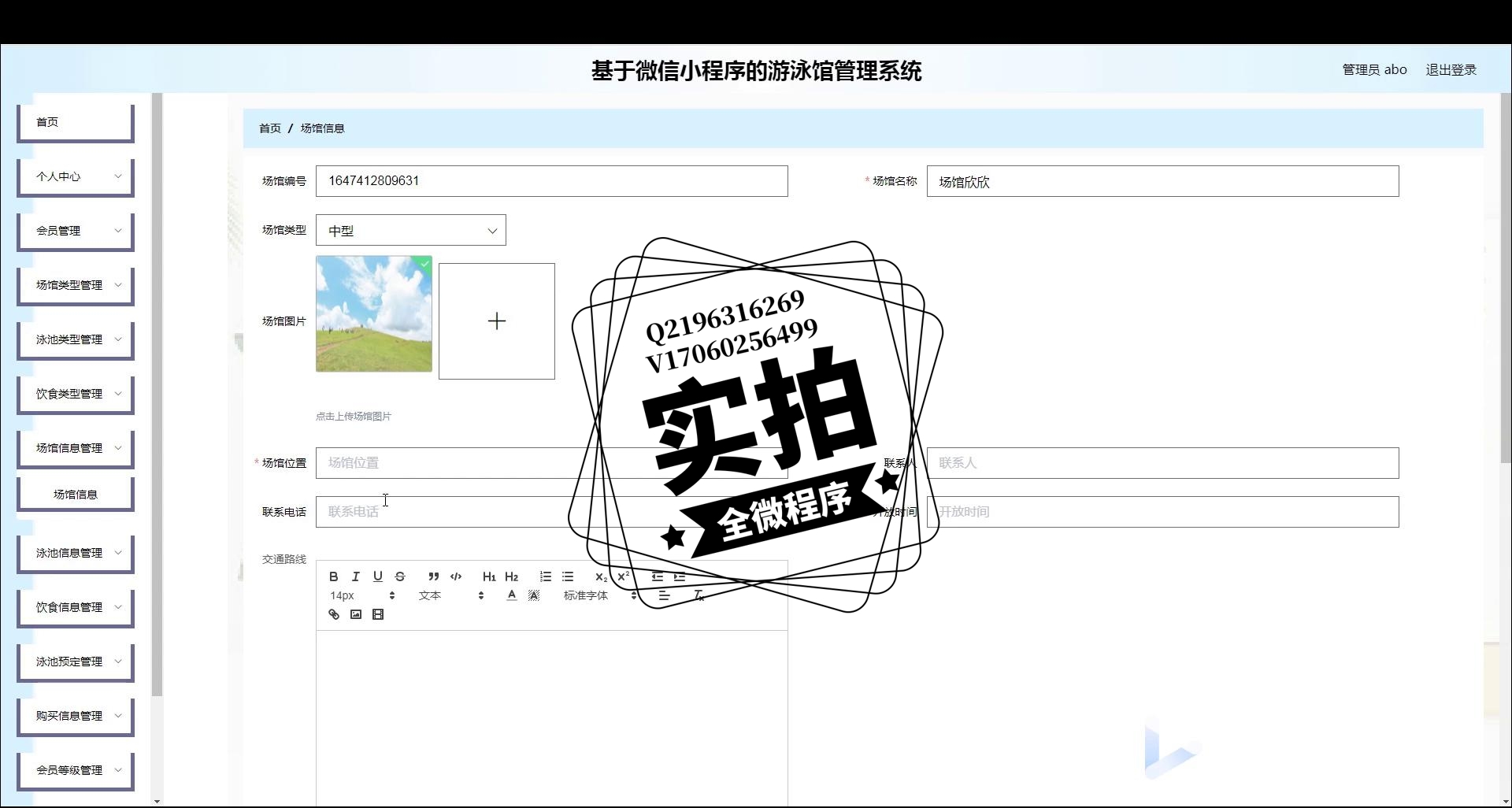Toggle strikethrough formatting in editor
This screenshot has width=1512, height=808.
click(x=400, y=576)
